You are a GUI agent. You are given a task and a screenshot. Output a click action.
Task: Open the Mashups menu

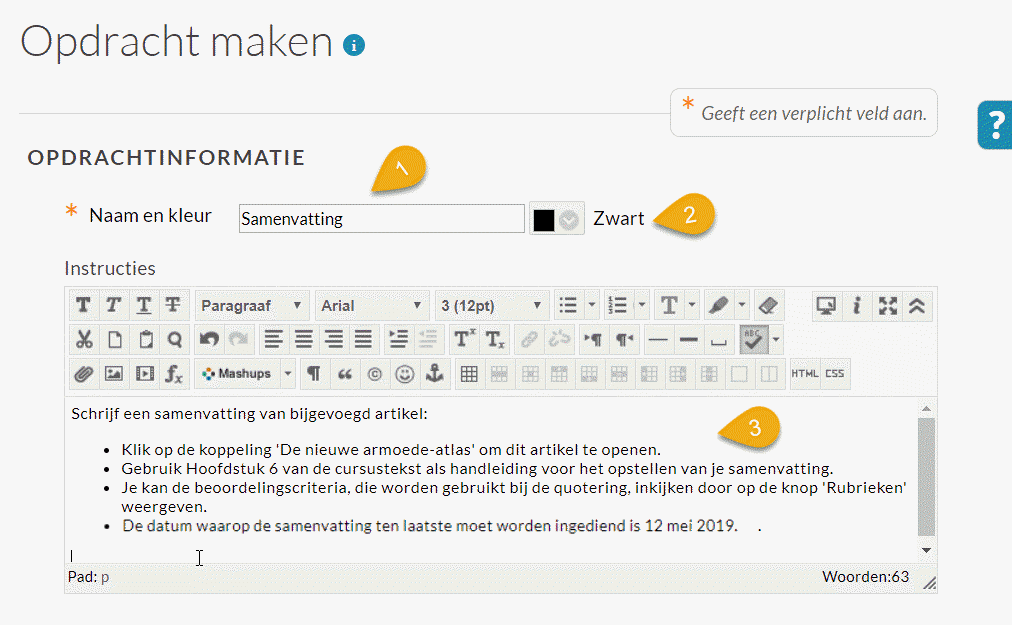coord(245,374)
